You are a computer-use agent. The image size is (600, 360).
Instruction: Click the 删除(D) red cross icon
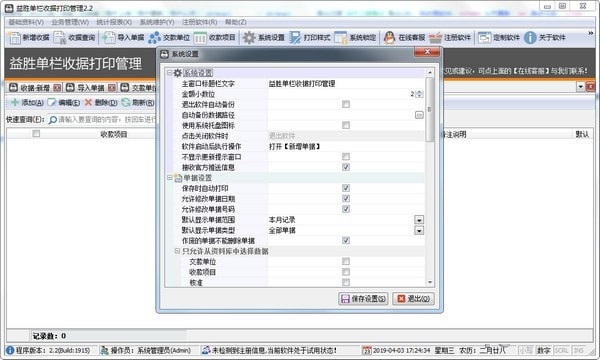(88, 102)
